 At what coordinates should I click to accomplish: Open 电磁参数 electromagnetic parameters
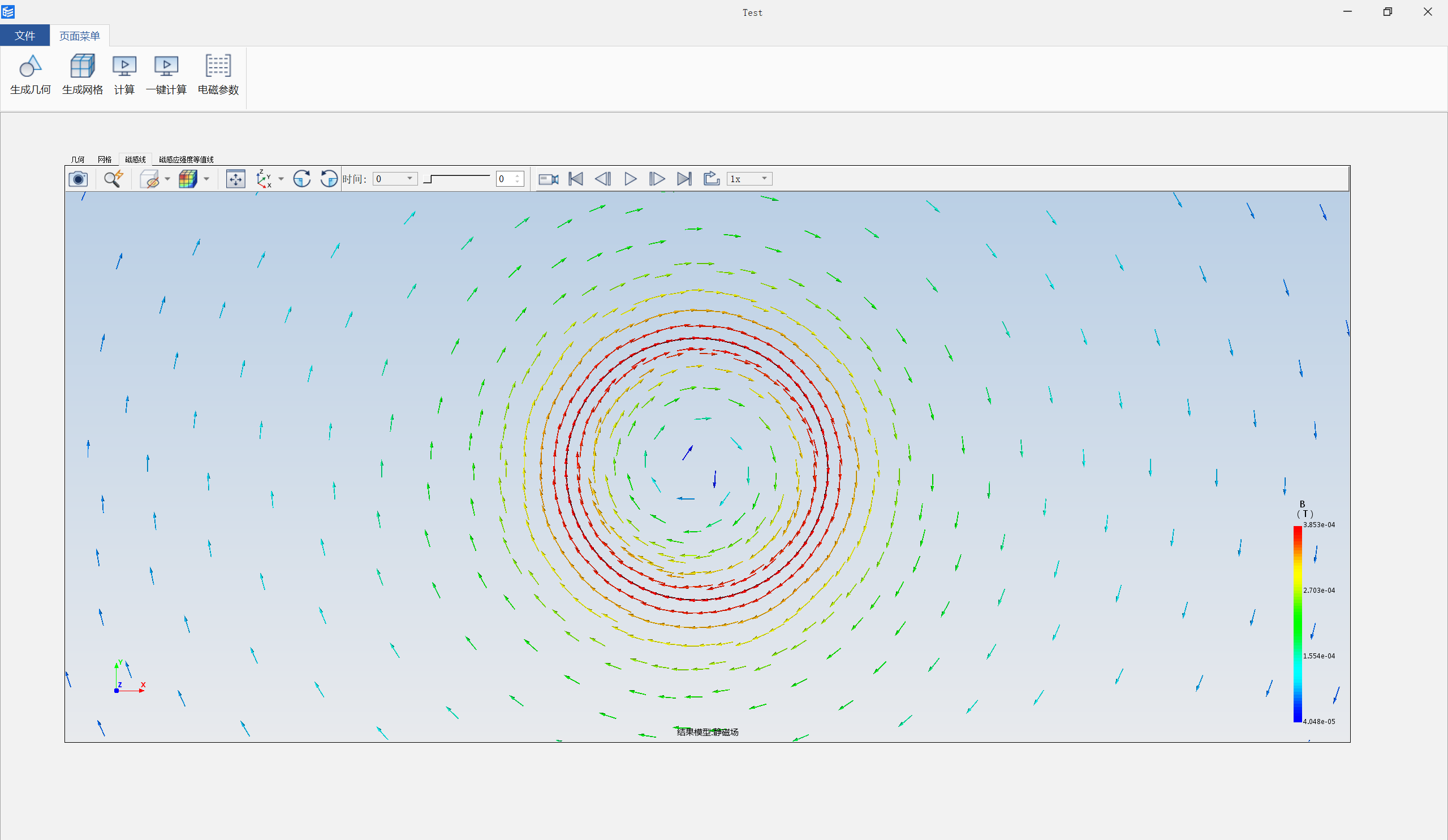[218, 75]
